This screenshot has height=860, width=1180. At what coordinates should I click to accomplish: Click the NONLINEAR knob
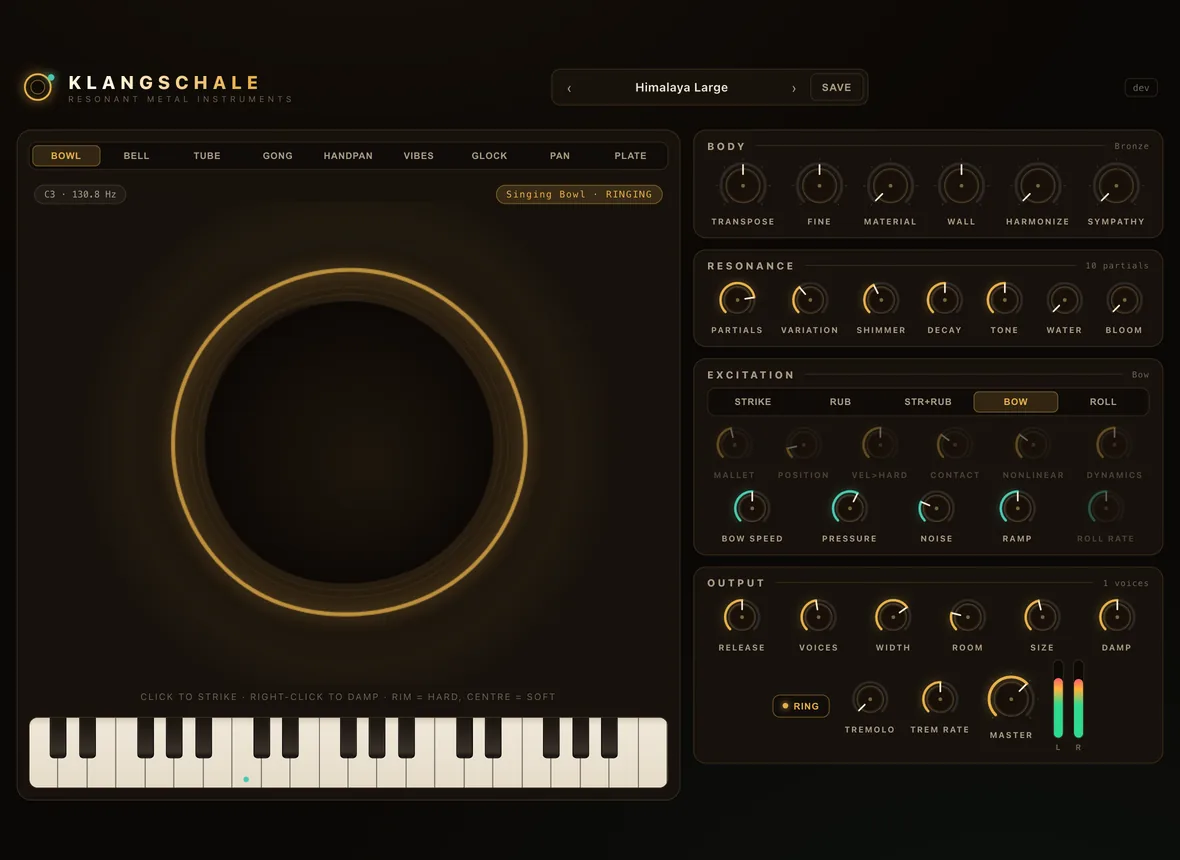[x=1032, y=445]
